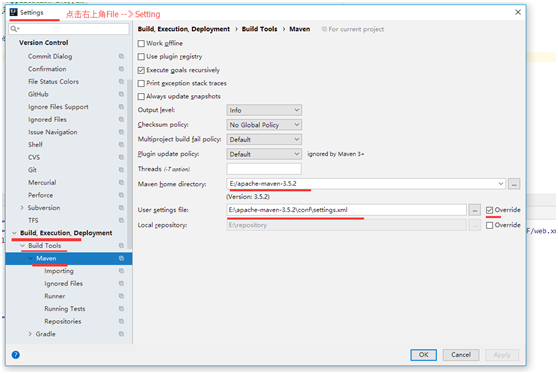Close the Settings dialog
This screenshot has height=374, width=558.
point(518,12)
